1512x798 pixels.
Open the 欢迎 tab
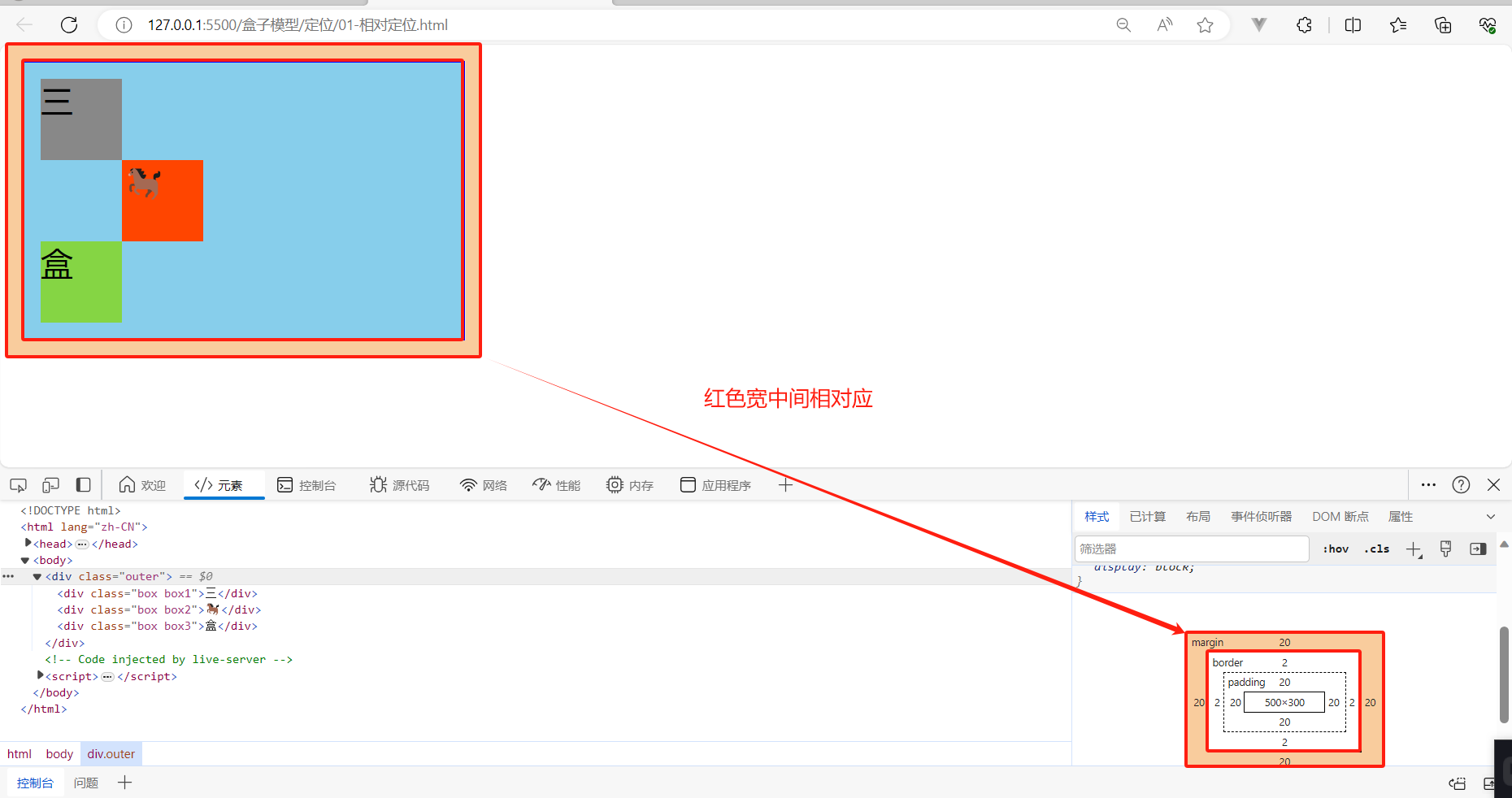142,485
